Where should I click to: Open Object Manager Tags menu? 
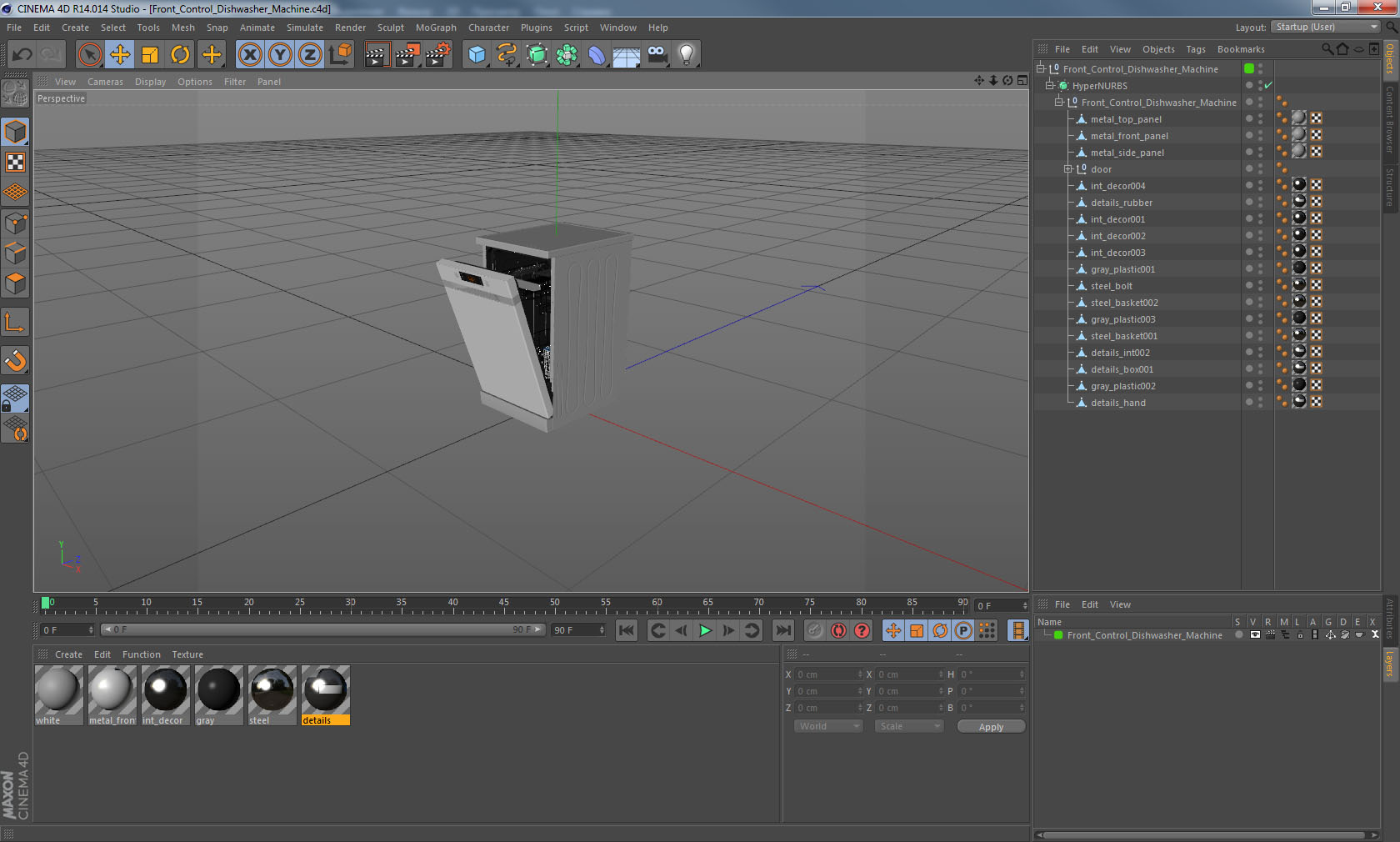[x=1196, y=49]
